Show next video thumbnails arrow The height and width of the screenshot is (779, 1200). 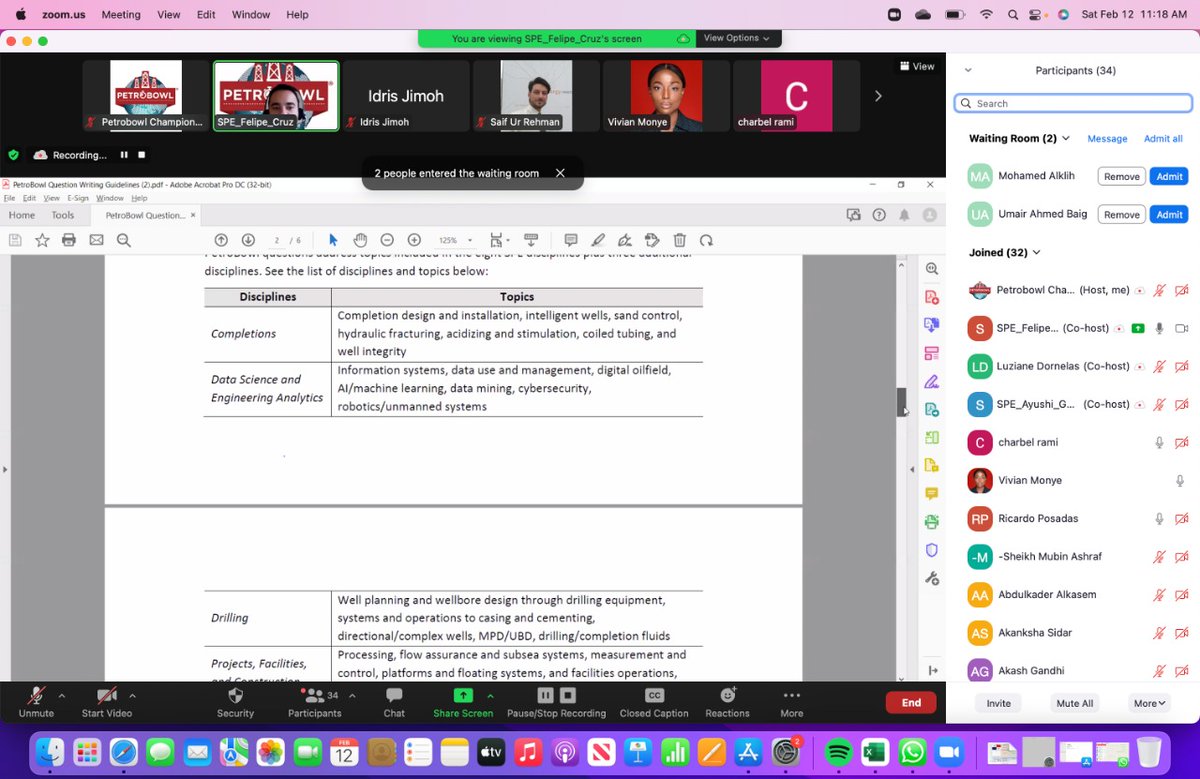pos(878,96)
